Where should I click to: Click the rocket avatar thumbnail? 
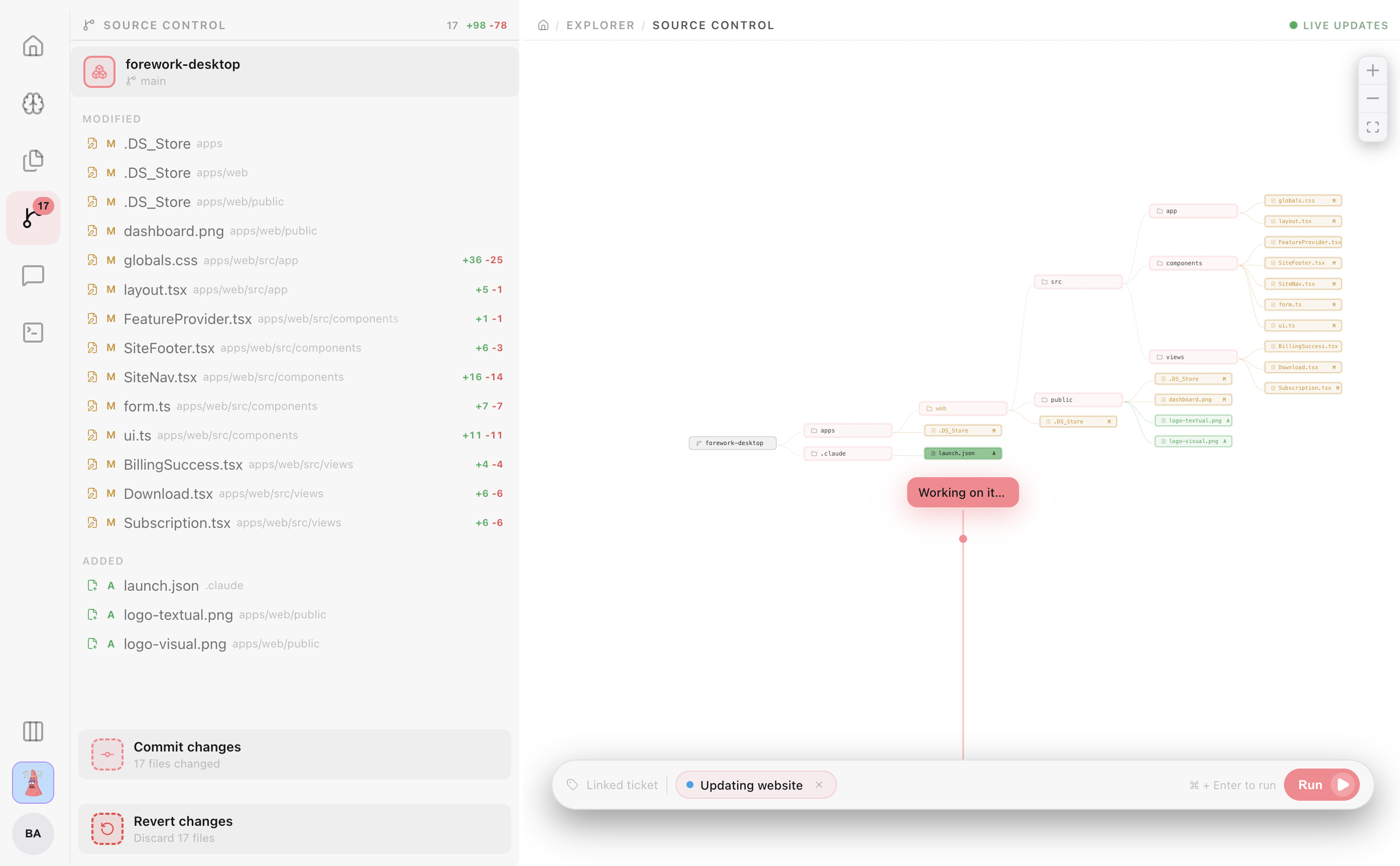coord(33,783)
